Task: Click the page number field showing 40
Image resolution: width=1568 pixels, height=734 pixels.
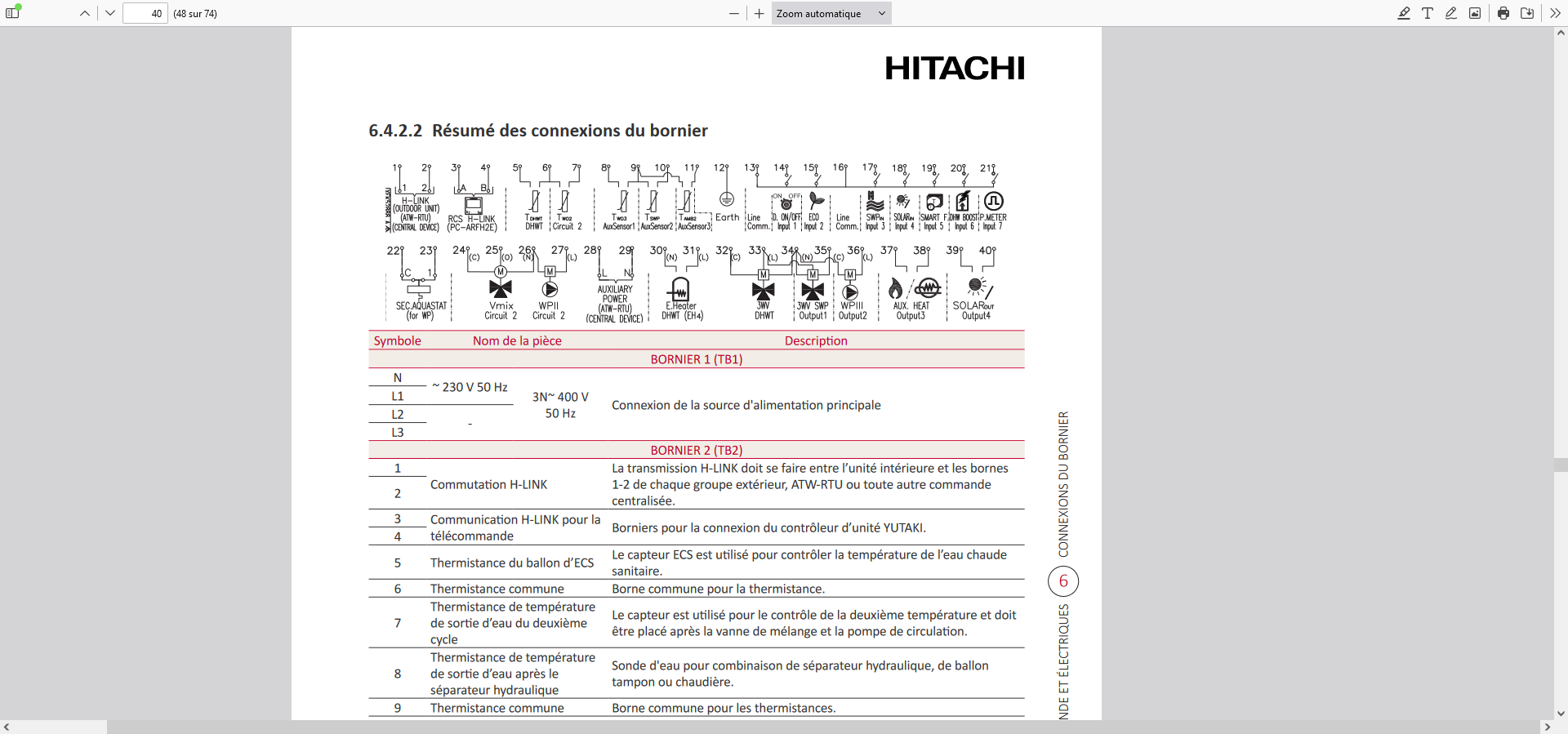Action: coord(145,13)
